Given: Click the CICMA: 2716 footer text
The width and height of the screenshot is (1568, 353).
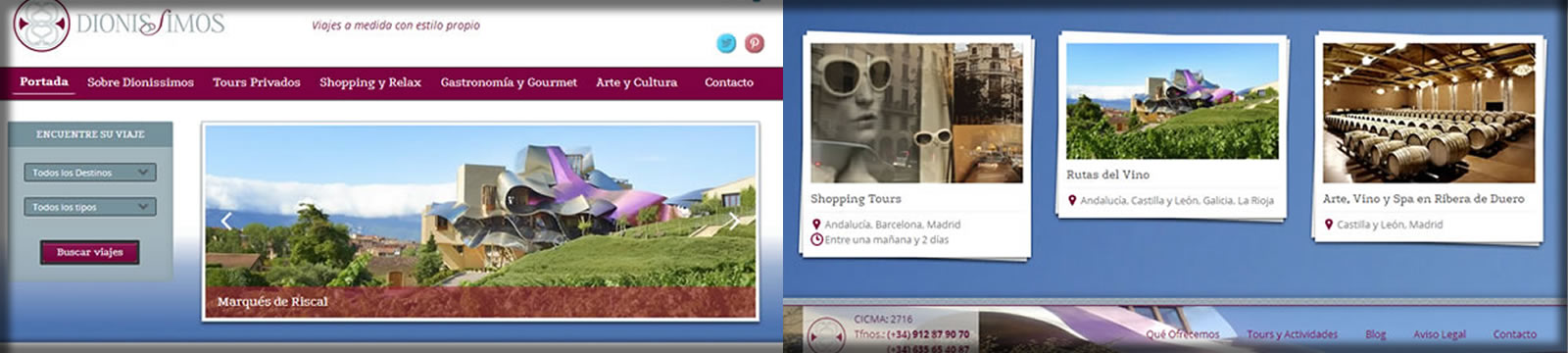Looking at the screenshot, I should tap(883, 319).
